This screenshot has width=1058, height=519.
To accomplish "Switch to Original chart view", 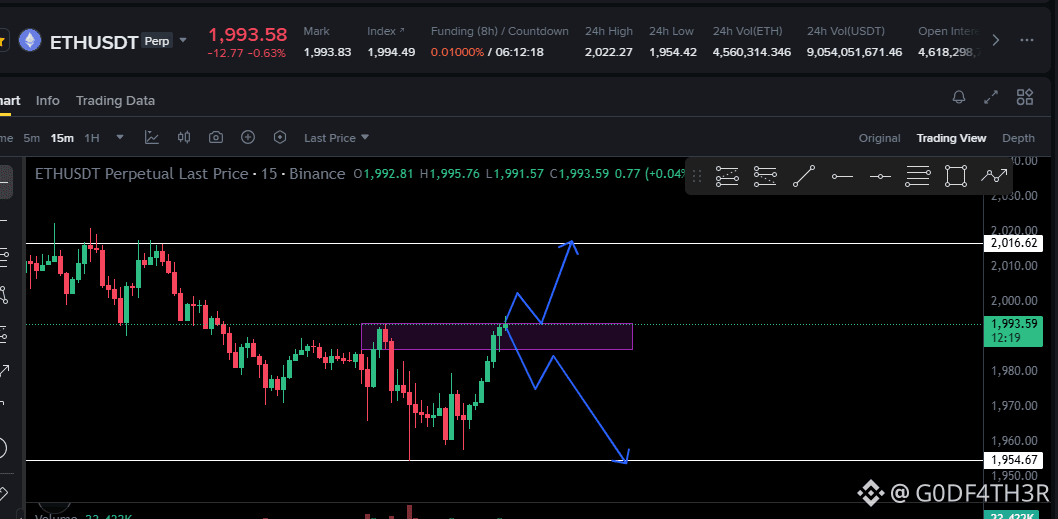I will pyautogui.click(x=879, y=138).
